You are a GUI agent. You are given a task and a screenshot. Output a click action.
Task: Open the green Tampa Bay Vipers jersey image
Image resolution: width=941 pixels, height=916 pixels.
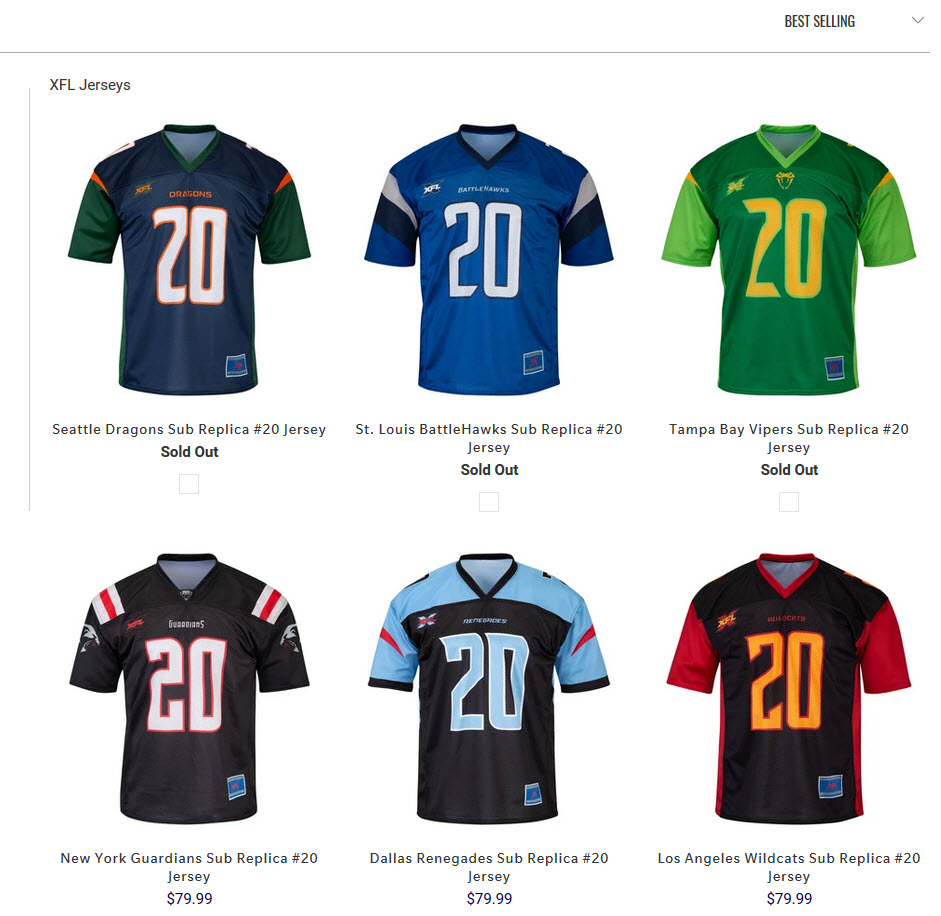(789, 259)
